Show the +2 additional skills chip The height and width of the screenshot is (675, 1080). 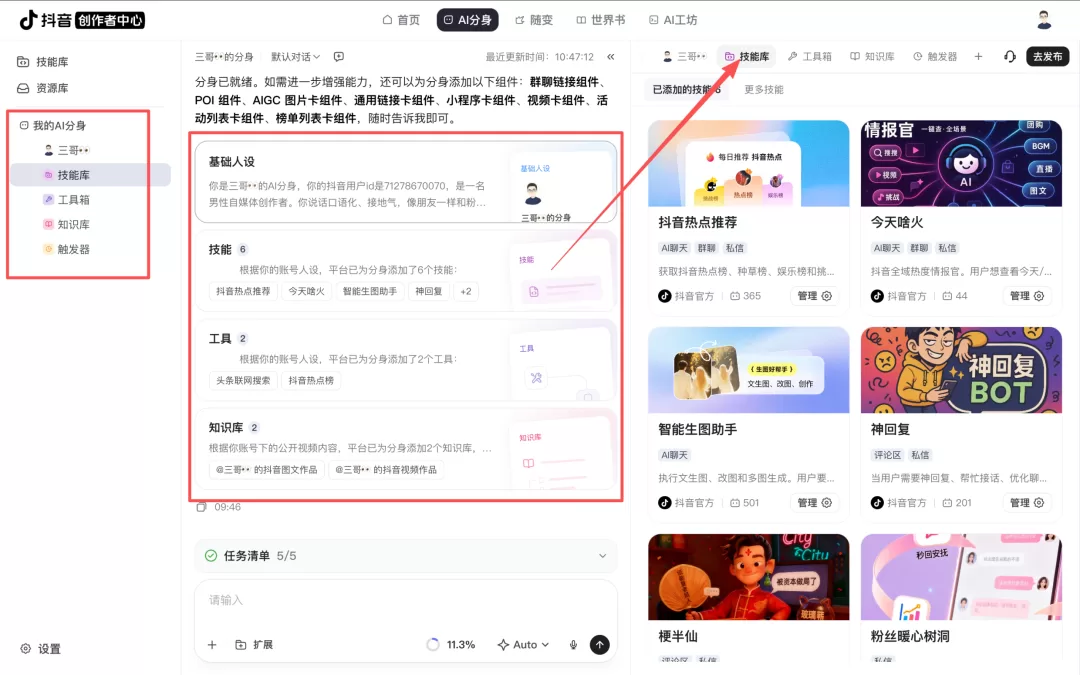point(466,291)
